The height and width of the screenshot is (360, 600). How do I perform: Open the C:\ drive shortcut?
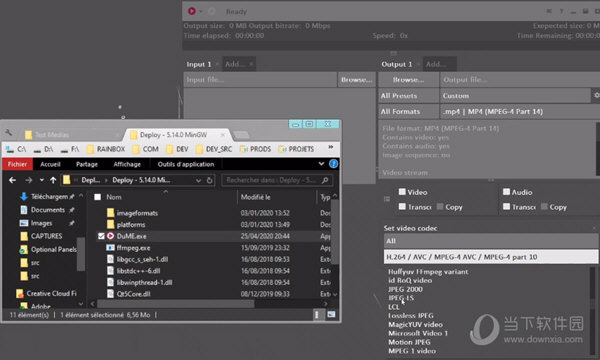coord(16,149)
